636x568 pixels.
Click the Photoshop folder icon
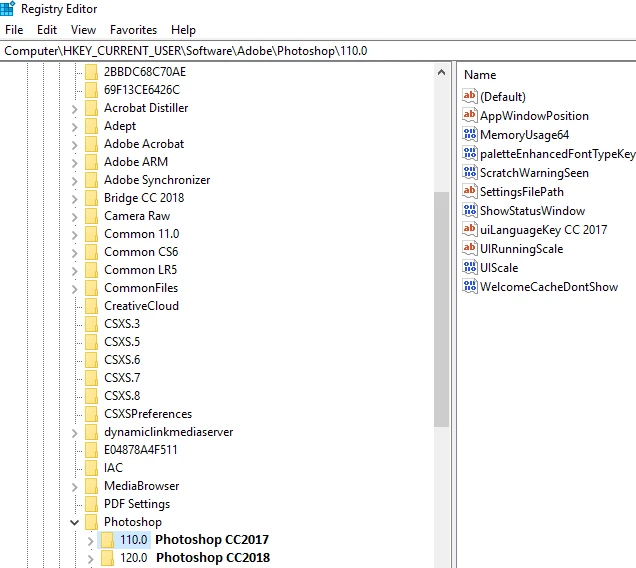[91, 521]
